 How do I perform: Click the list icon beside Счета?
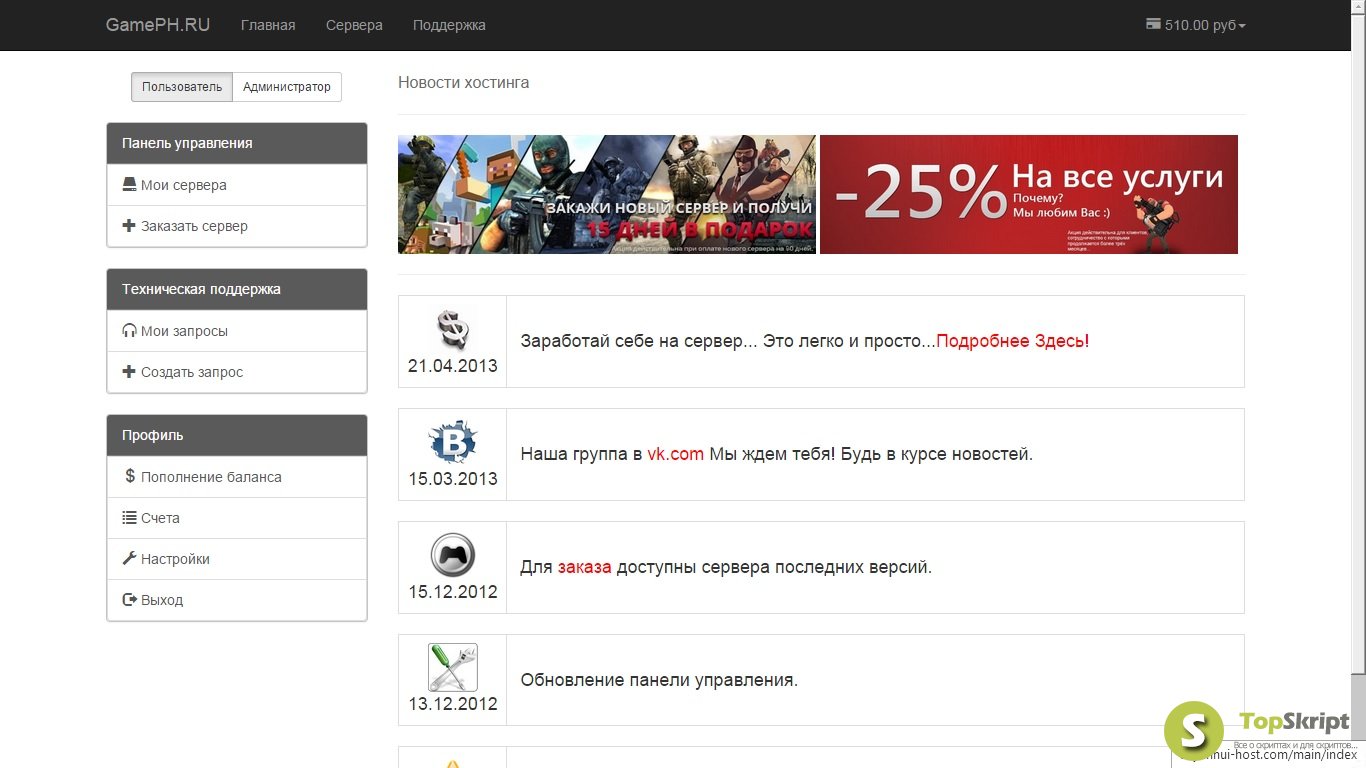coord(129,518)
